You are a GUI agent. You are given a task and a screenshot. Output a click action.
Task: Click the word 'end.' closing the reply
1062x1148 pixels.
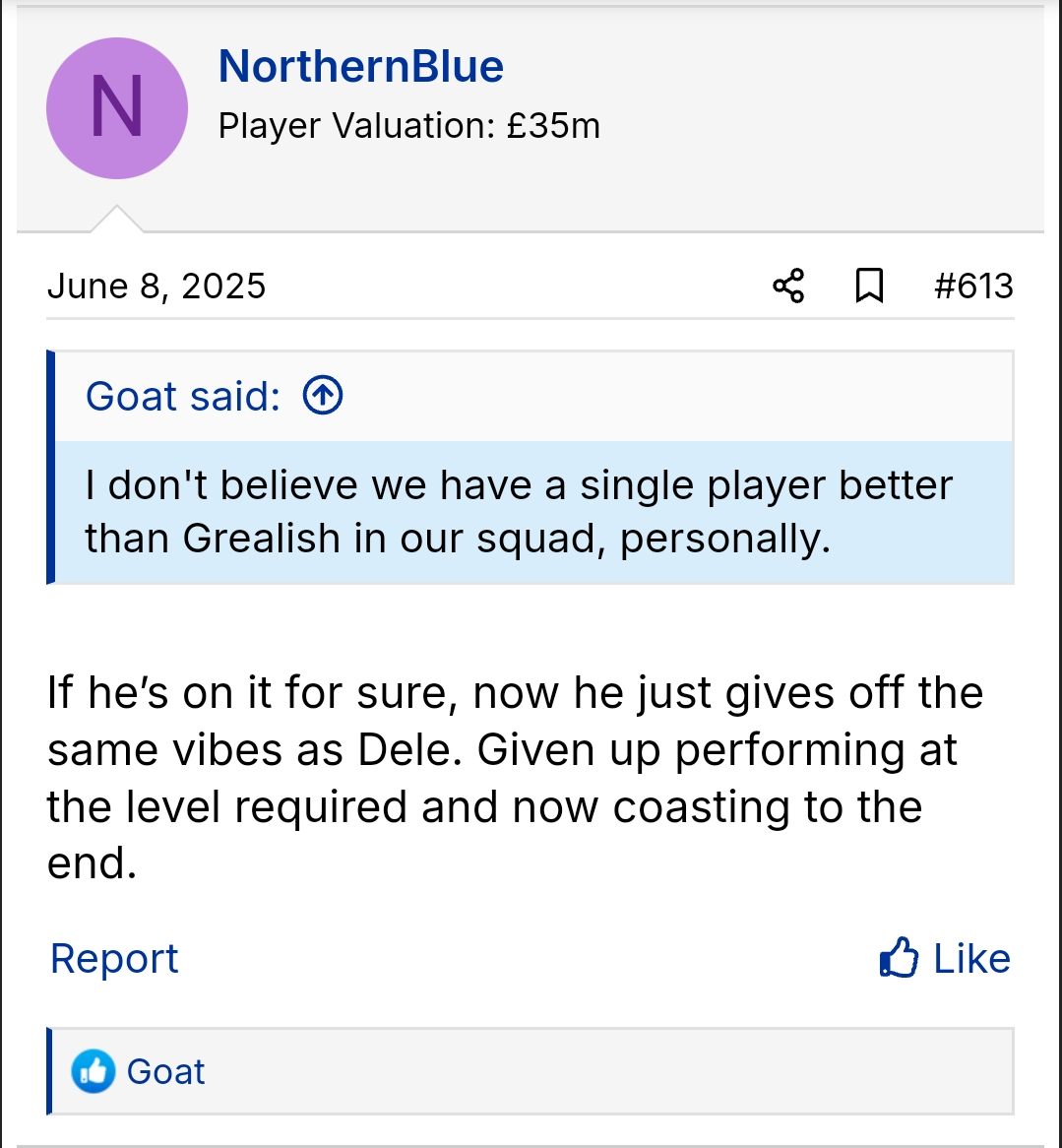point(92,863)
